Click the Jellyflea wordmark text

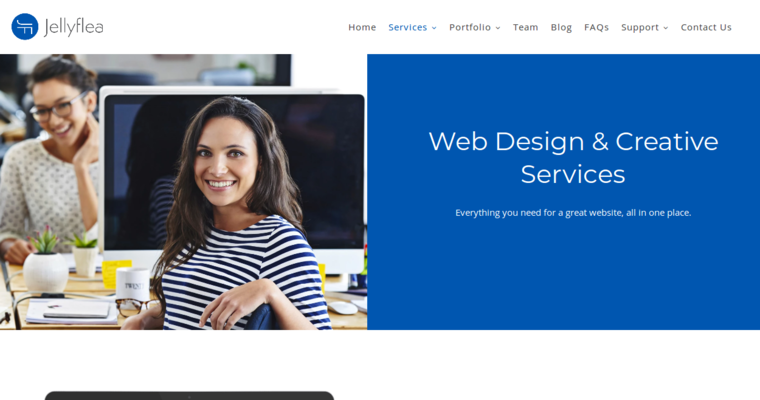click(73, 27)
